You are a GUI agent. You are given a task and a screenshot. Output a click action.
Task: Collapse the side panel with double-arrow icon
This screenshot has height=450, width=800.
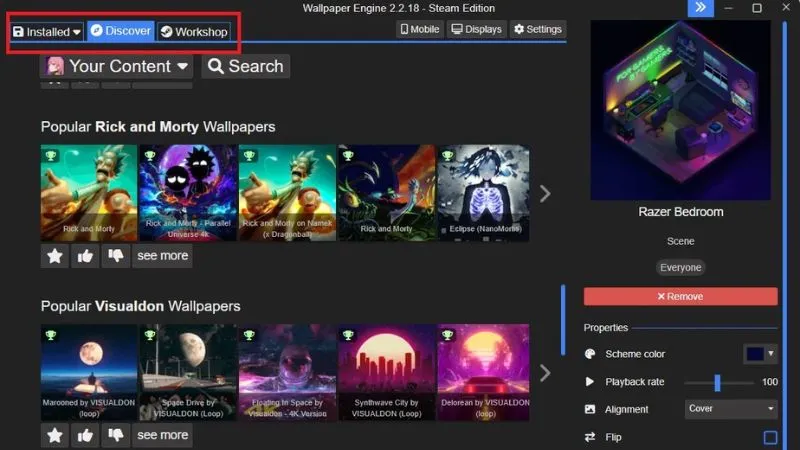click(x=701, y=9)
